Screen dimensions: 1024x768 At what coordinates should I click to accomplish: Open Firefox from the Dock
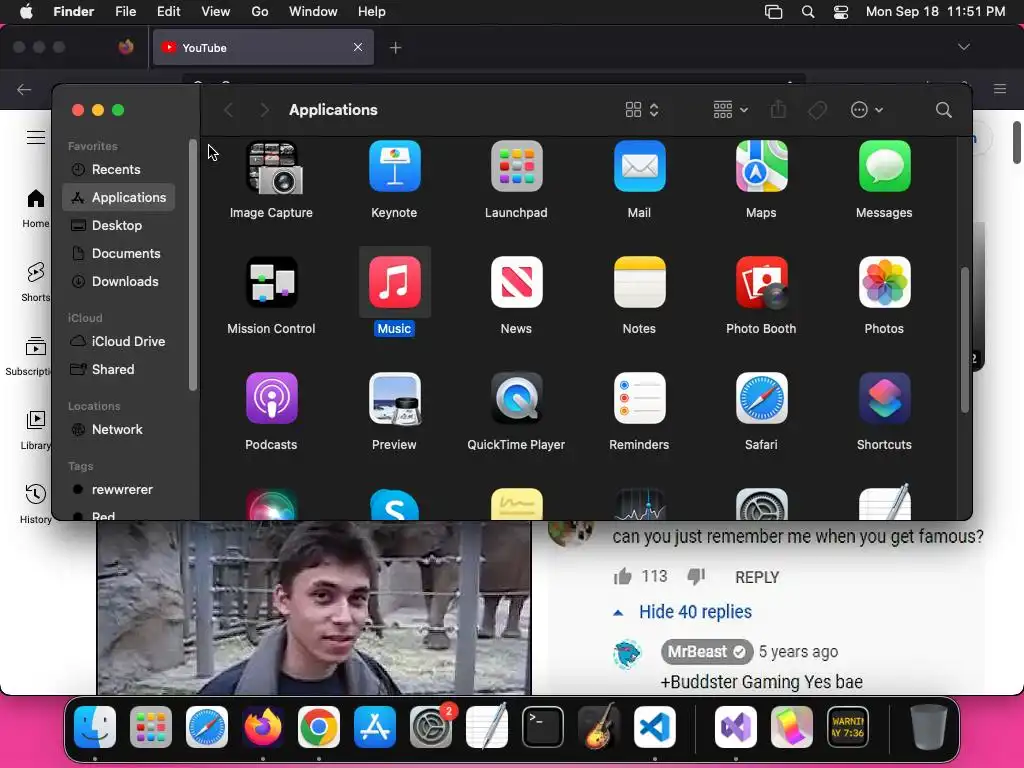point(263,727)
